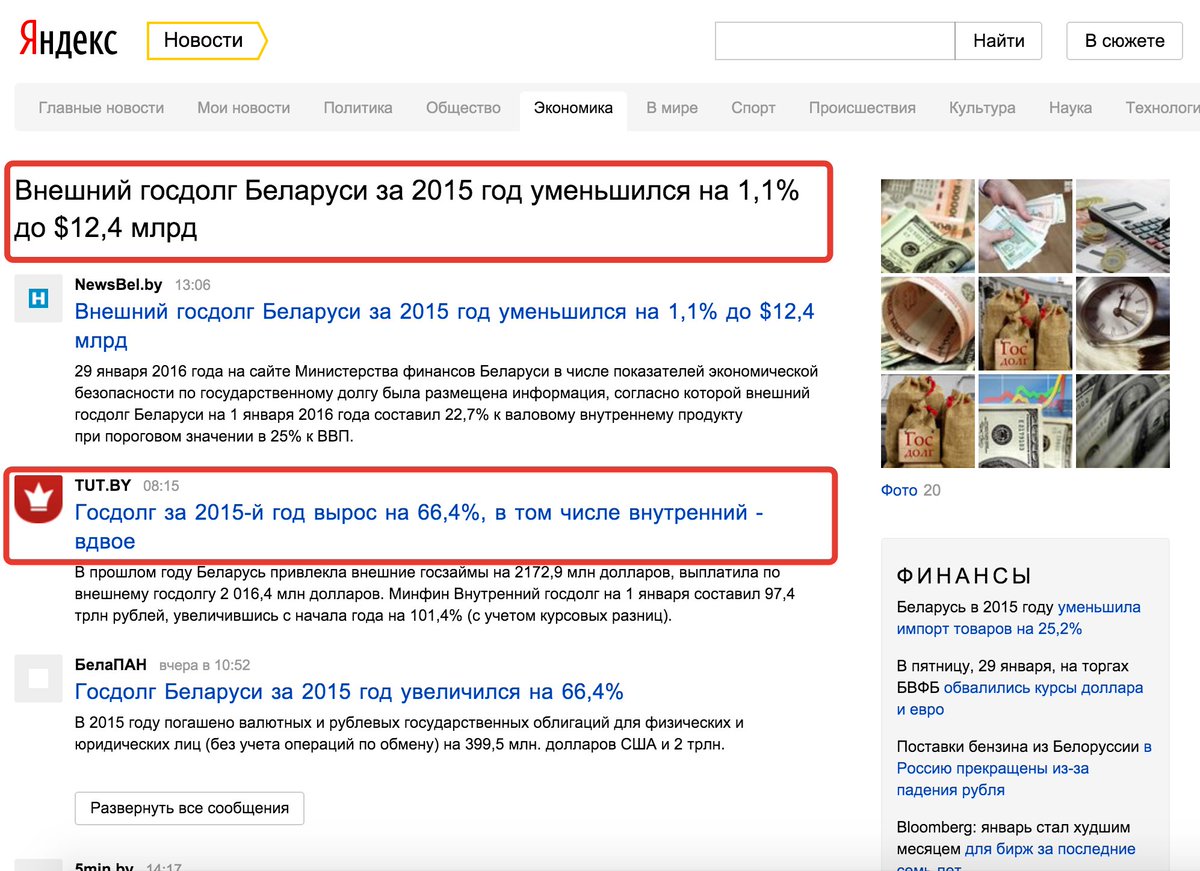
Task: Open the Общество tab
Action: 463,108
